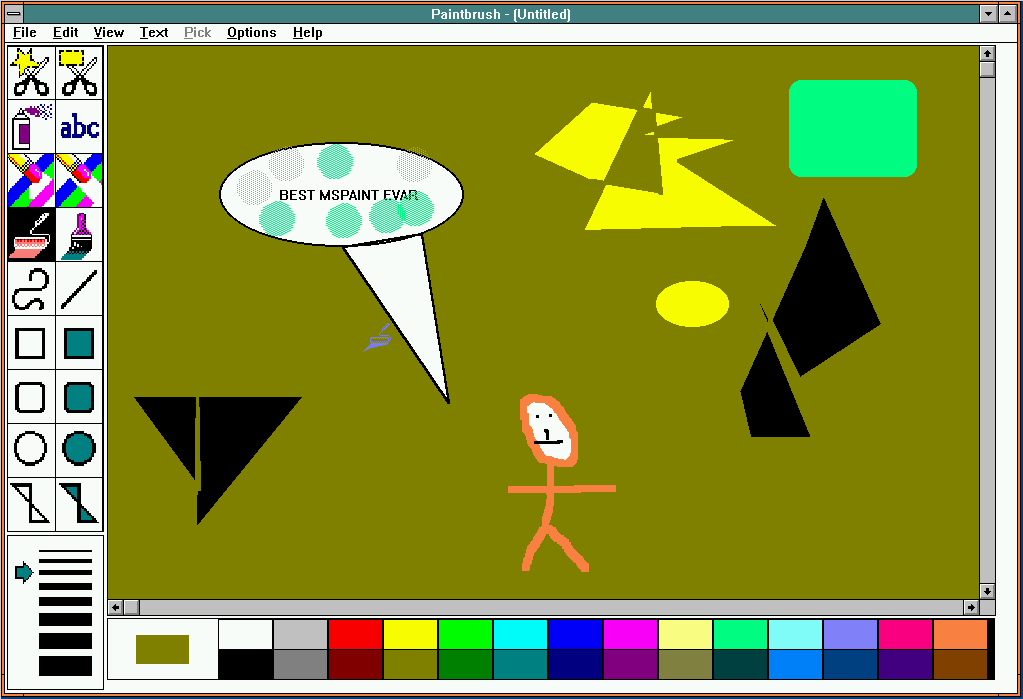Select the Curve drawing tool
This screenshot has width=1023, height=699.
pos(31,289)
